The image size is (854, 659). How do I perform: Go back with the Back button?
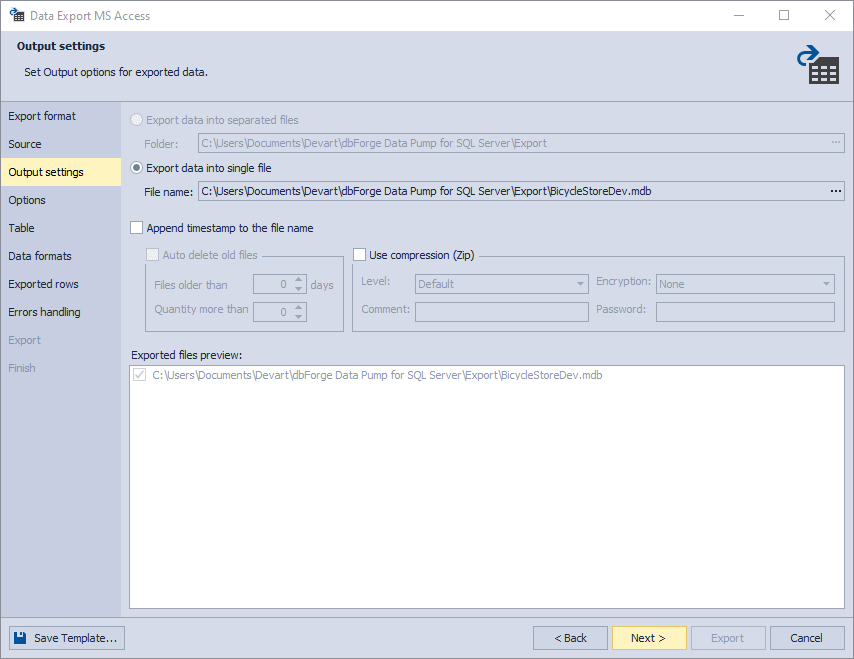[570, 638]
